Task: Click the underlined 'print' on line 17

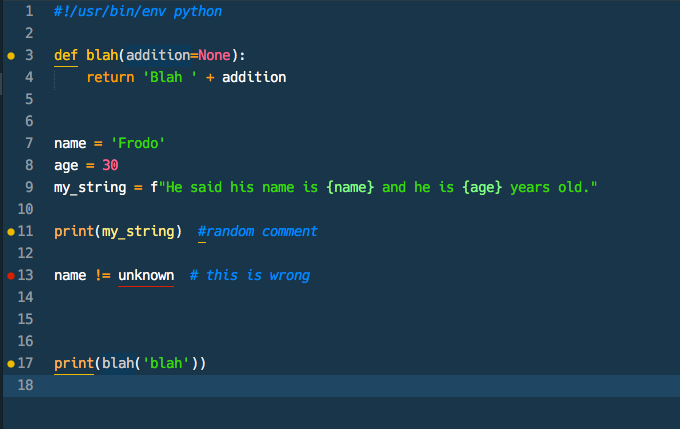Action: 74,363
